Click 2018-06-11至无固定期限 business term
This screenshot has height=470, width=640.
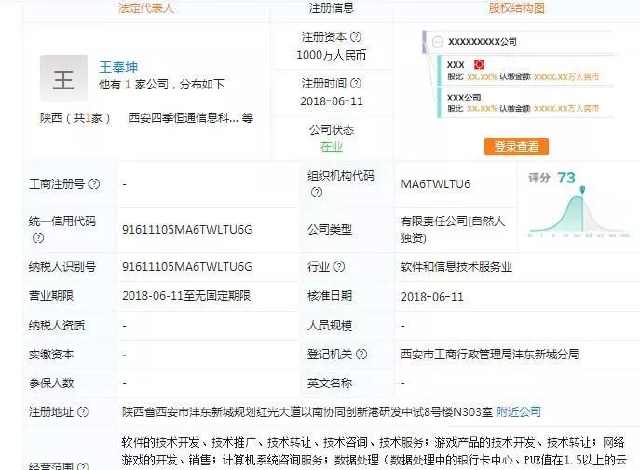(187, 296)
